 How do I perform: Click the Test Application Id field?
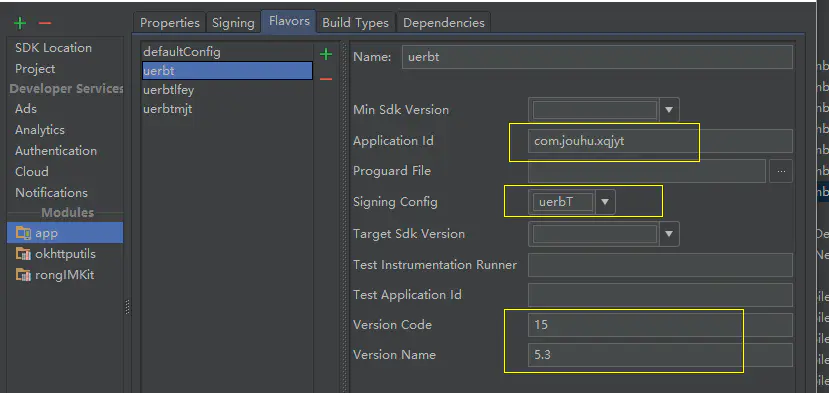(660, 295)
